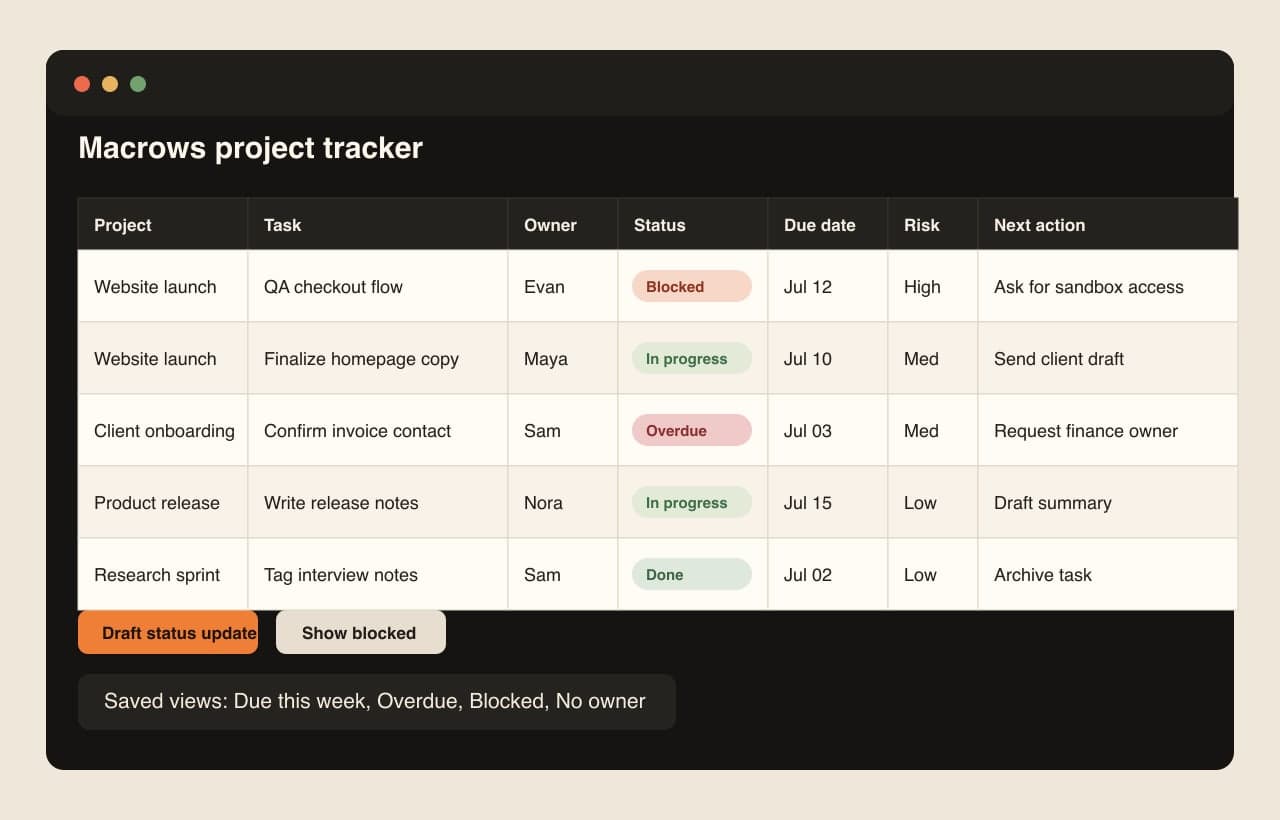Viewport: 1280px width, 820px height.
Task: Click the Macrows project tracker title
Action: pyautogui.click(x=251, y=148)
